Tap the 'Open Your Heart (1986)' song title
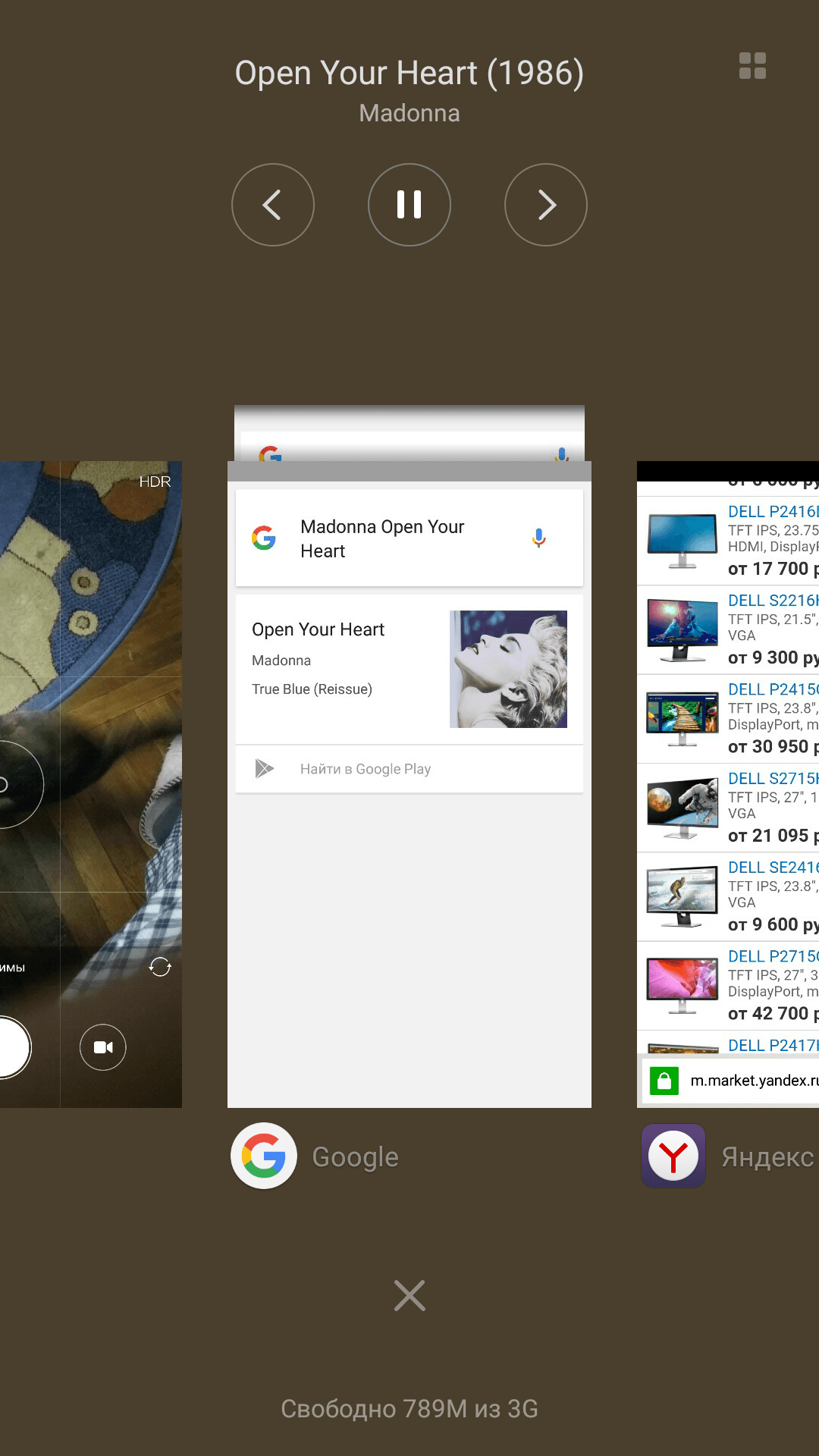 point(409,74)
